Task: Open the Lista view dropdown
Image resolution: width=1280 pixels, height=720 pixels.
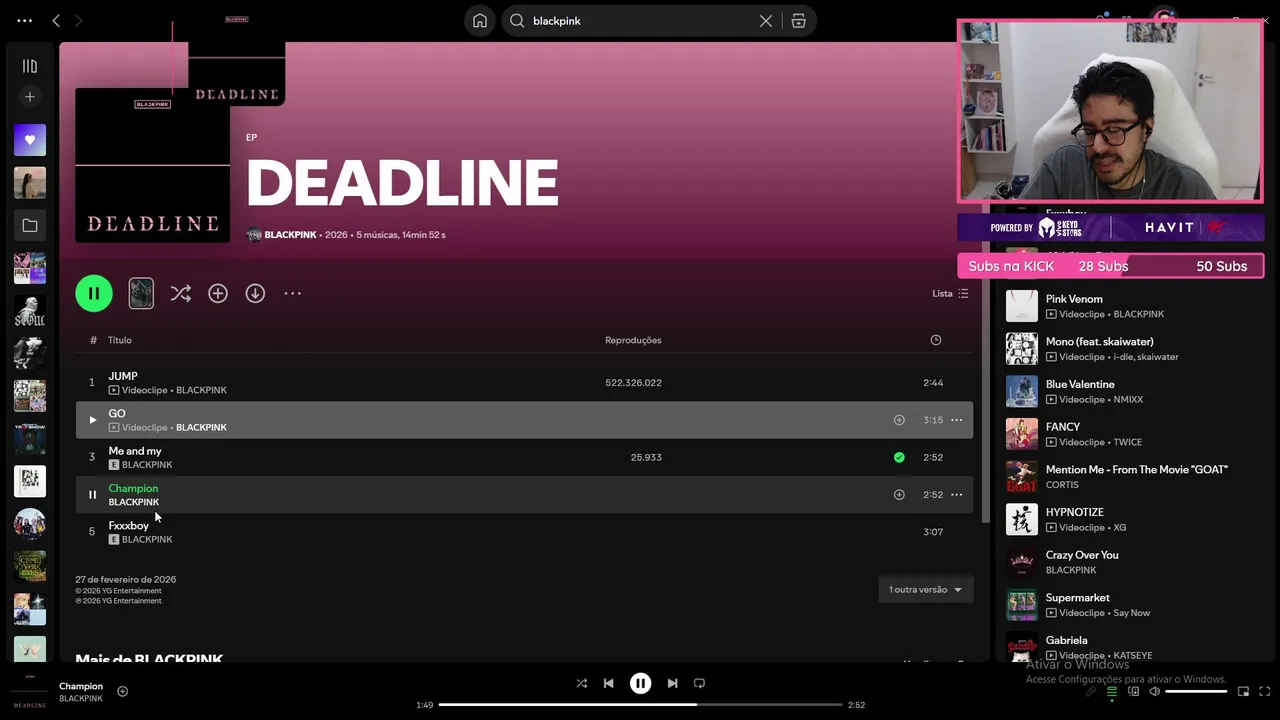Action: coord(950,293)
